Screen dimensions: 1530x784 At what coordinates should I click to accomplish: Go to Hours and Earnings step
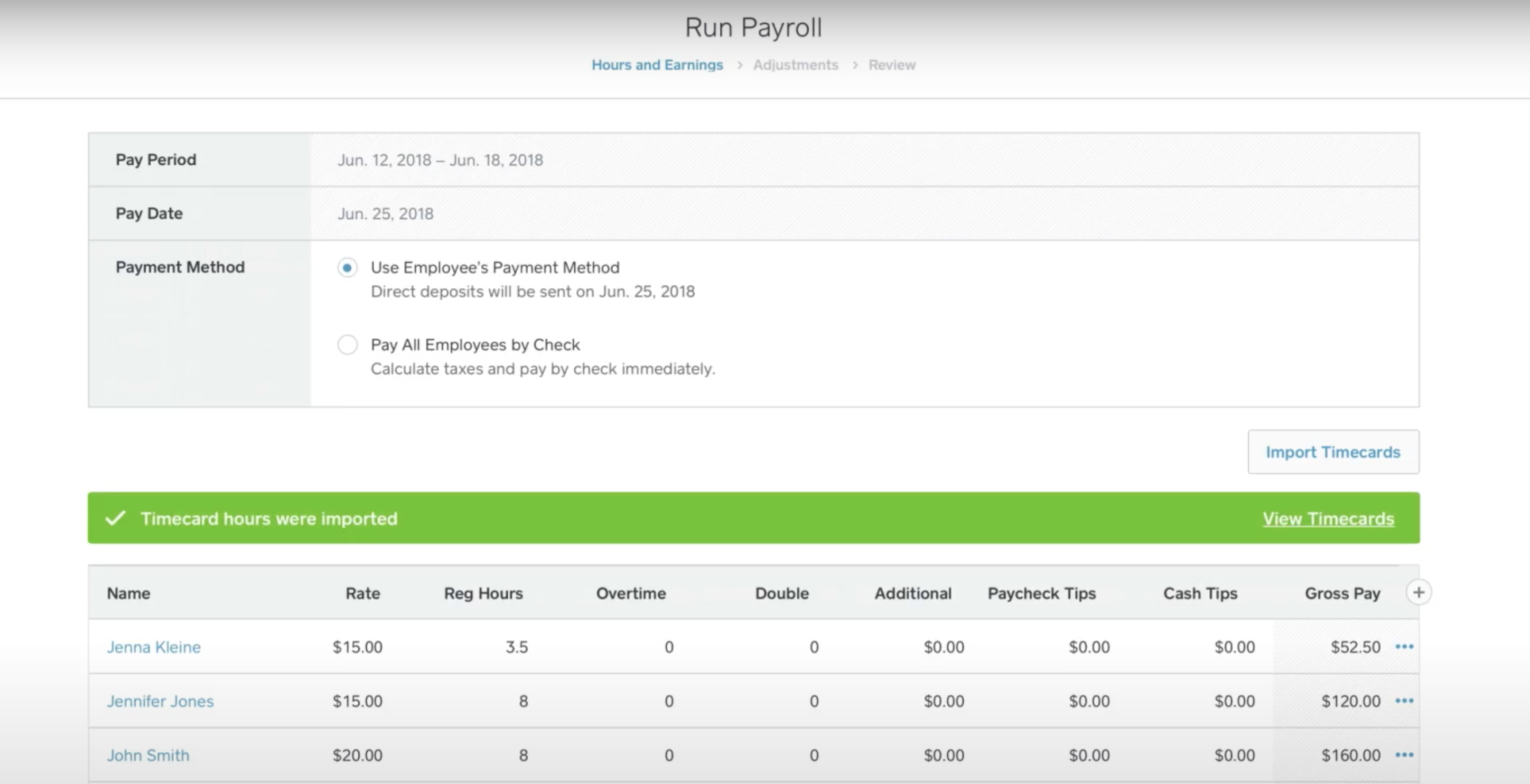[657, 65]
